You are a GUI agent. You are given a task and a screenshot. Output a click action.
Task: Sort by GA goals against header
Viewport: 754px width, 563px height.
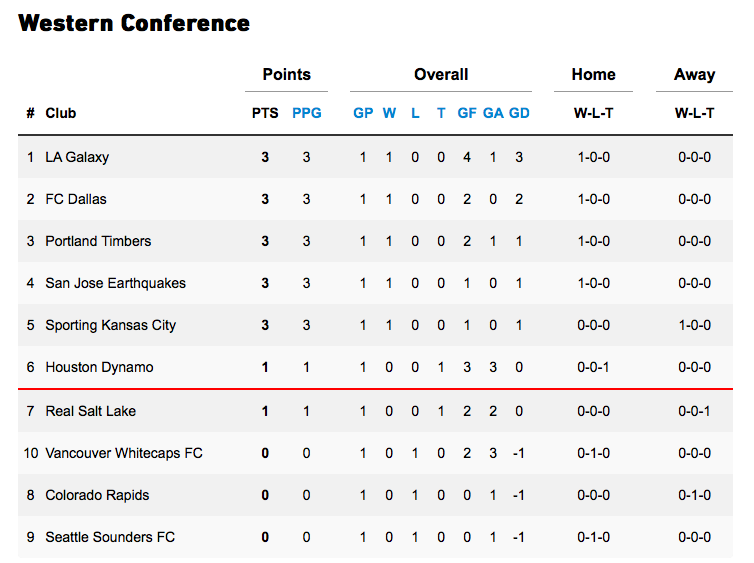pos(493,113)
